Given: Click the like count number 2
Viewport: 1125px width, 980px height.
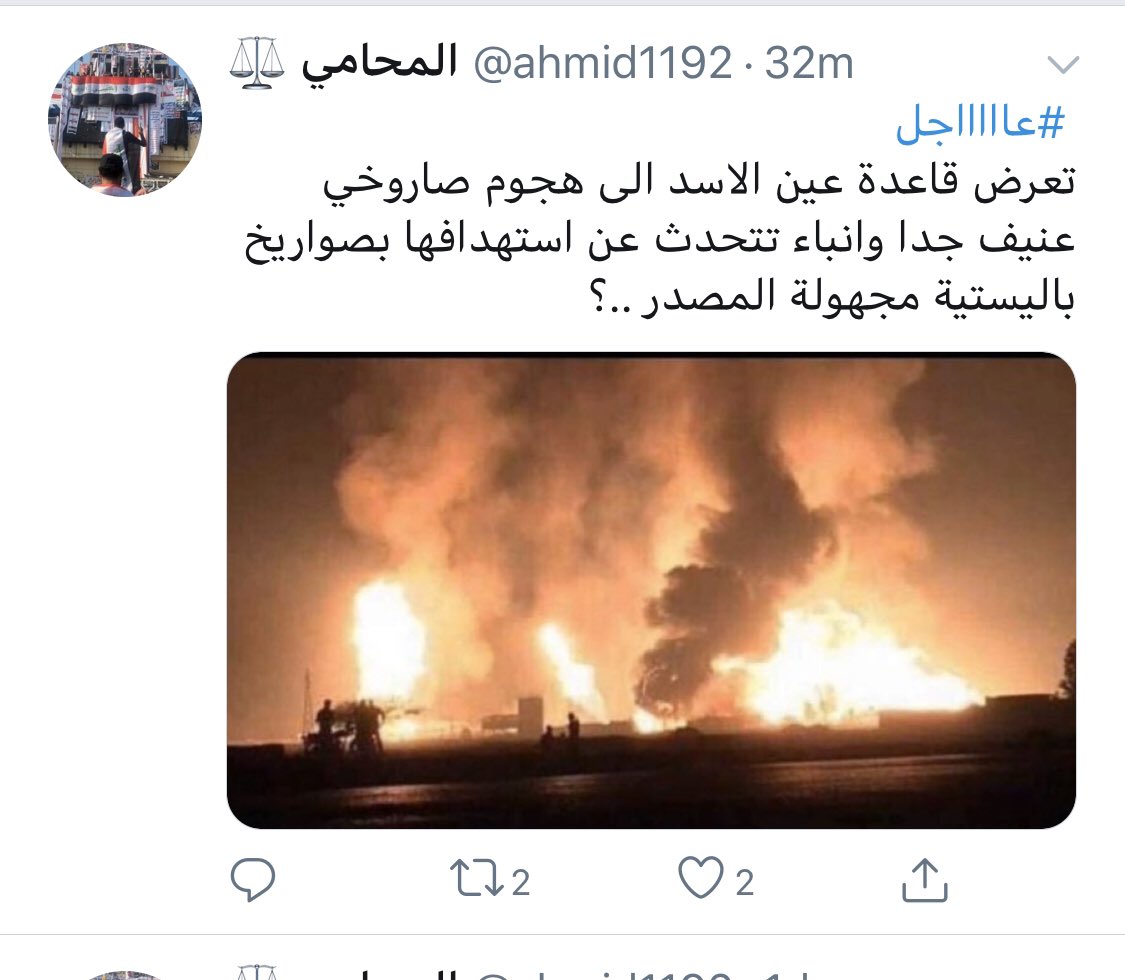Looking at the screenshot, I should coord(745,882).
